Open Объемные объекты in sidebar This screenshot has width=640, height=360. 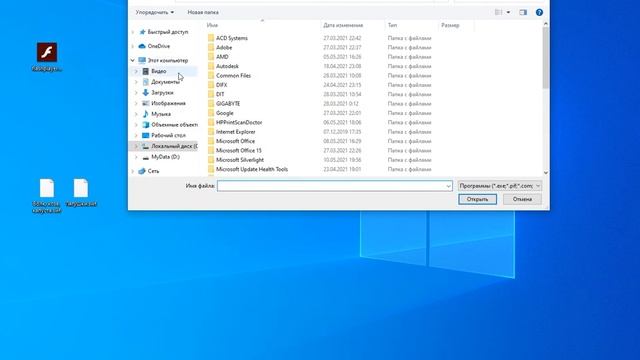(x=174, y=124)
